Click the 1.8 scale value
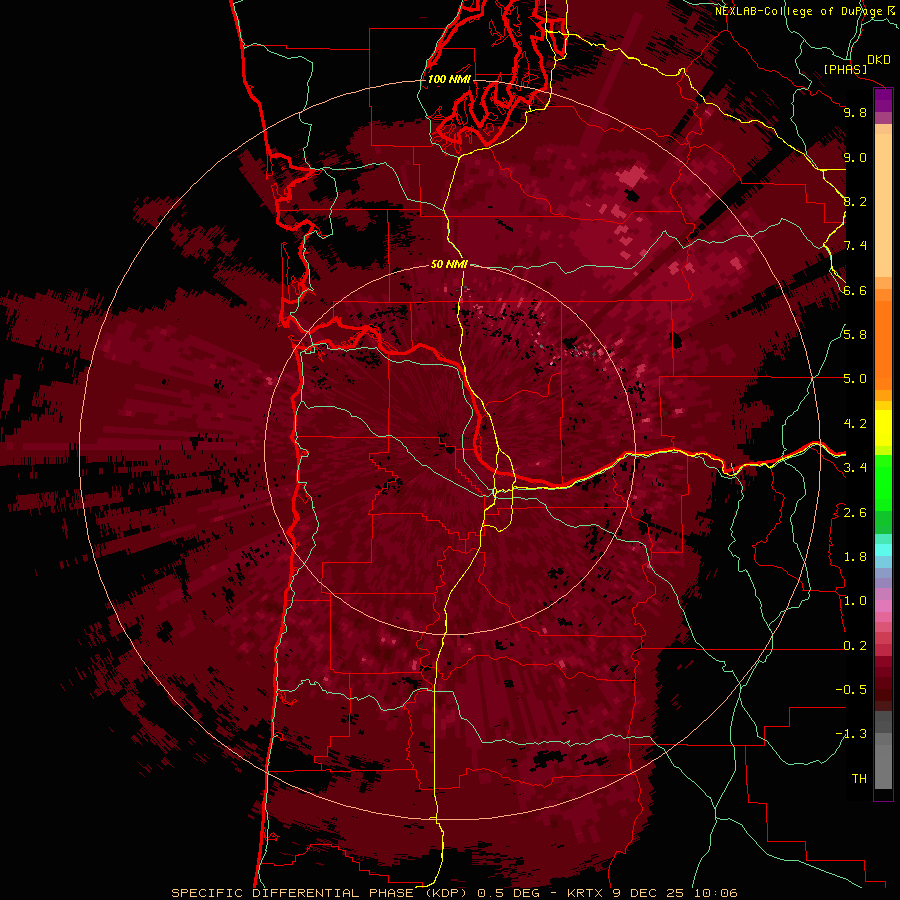Image resolution: width=900 pixels, height=900 pixels. pos(855,557)
